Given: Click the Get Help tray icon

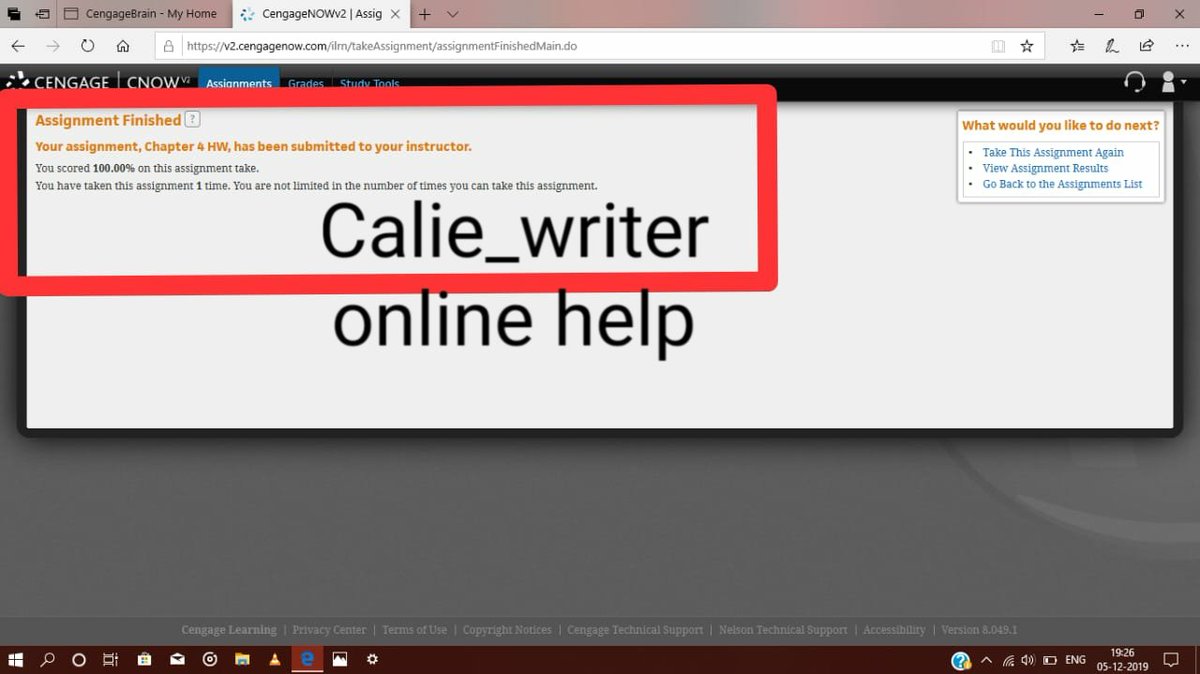Looking at the screenshot, I should tap(961, 660).
